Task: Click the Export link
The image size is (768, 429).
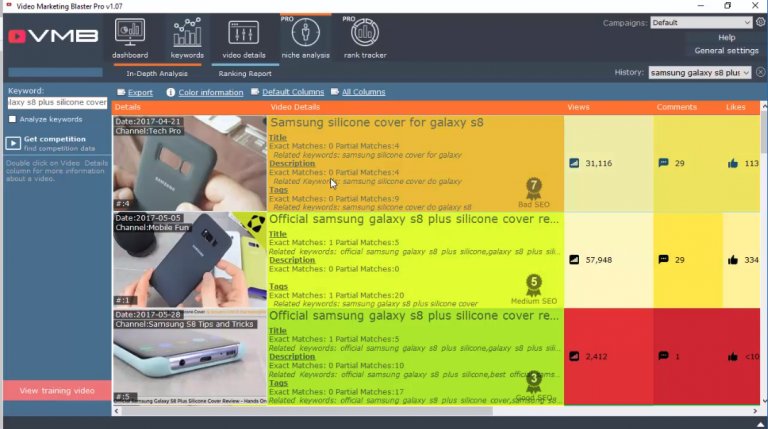Action: (x=140, y=92)
